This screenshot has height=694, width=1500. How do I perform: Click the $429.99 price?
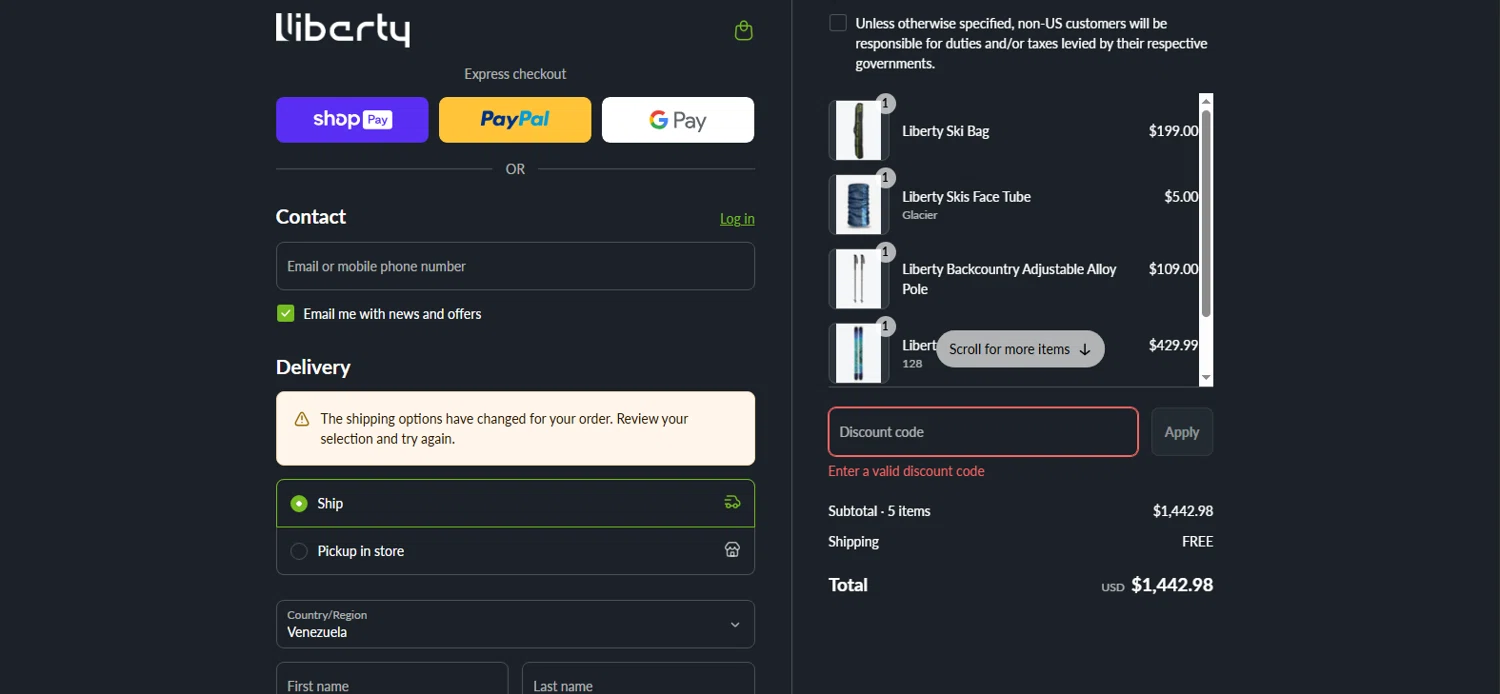(1173, 345)
